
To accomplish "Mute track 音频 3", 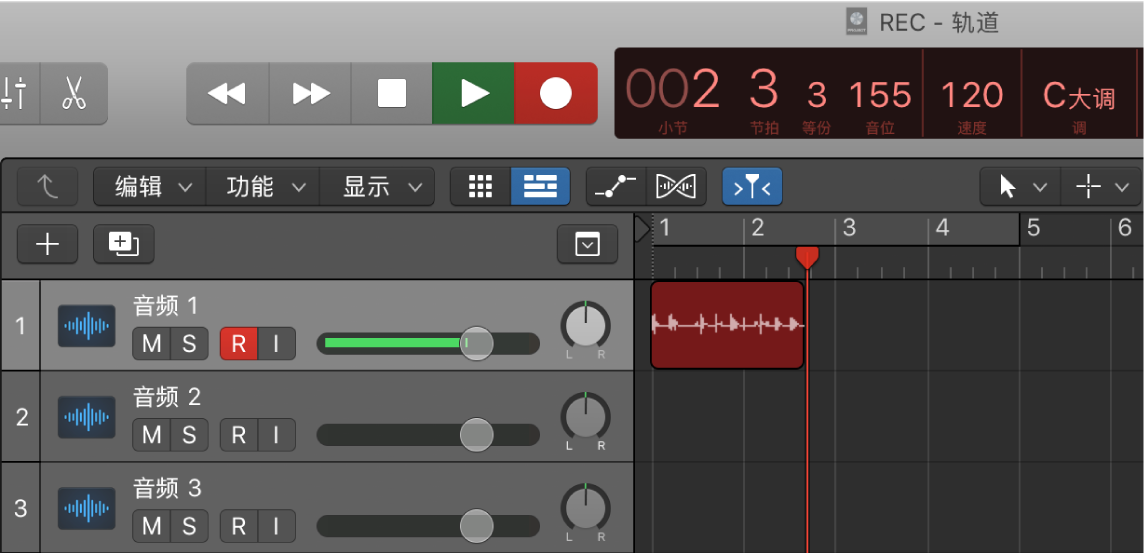I will point(152,526).
